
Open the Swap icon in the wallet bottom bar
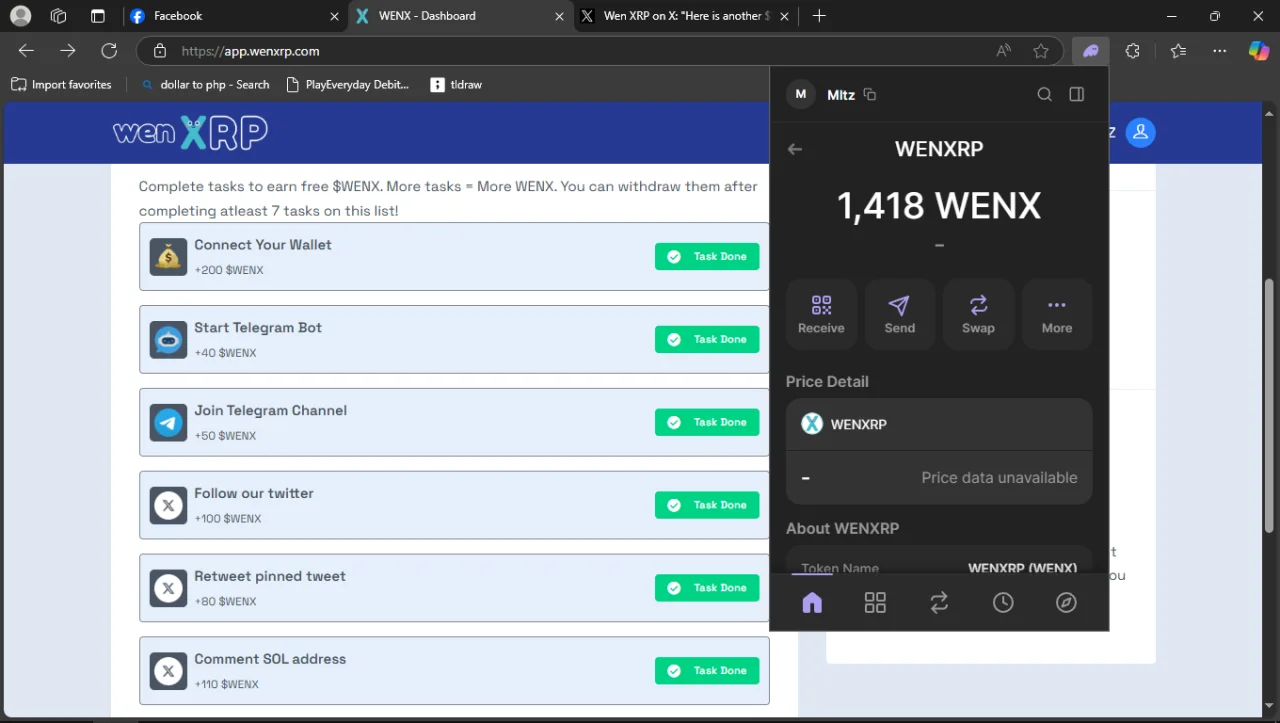[x=939, y=602]
